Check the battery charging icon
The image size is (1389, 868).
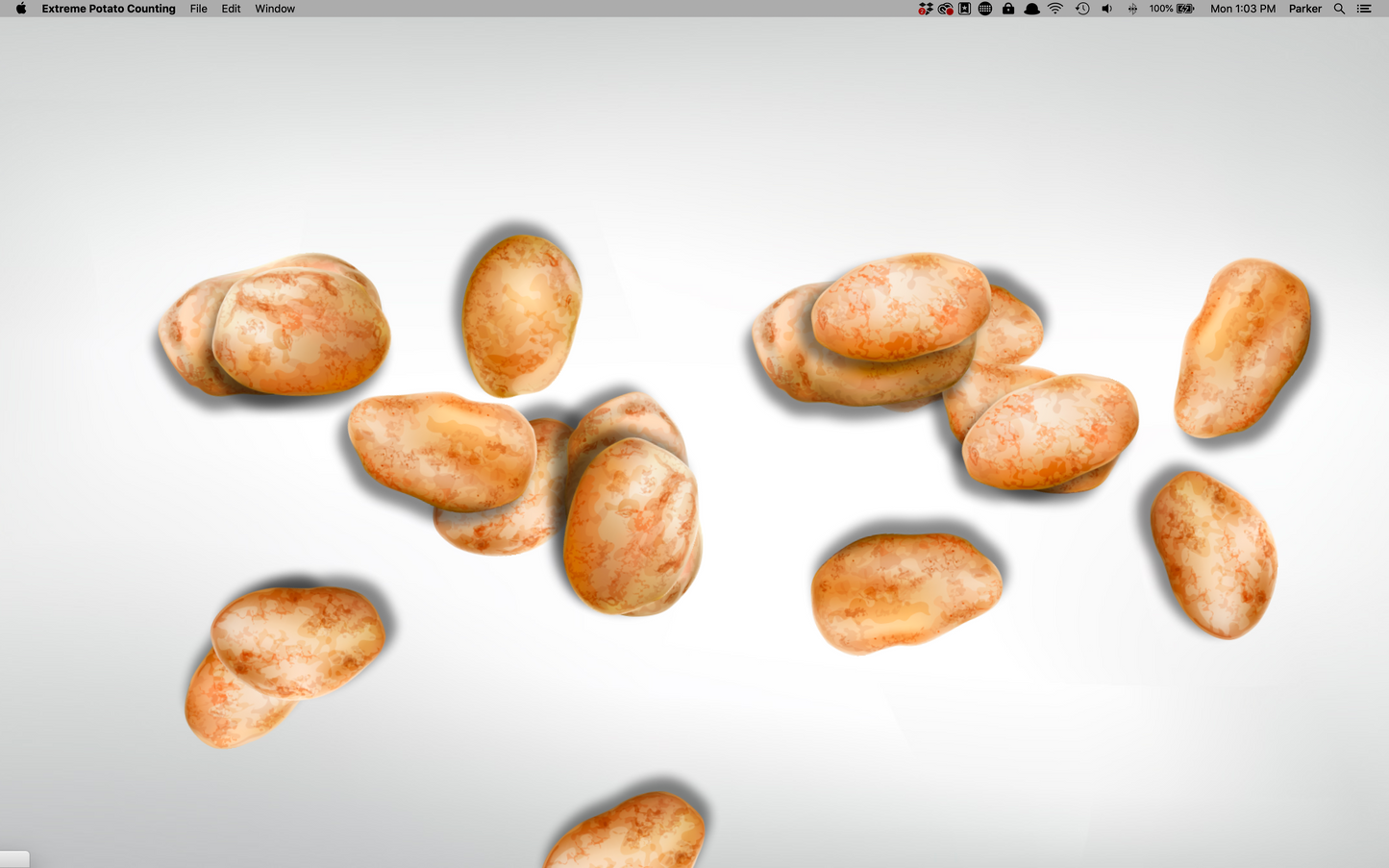pyautogui.click(x=1183, y=9)
